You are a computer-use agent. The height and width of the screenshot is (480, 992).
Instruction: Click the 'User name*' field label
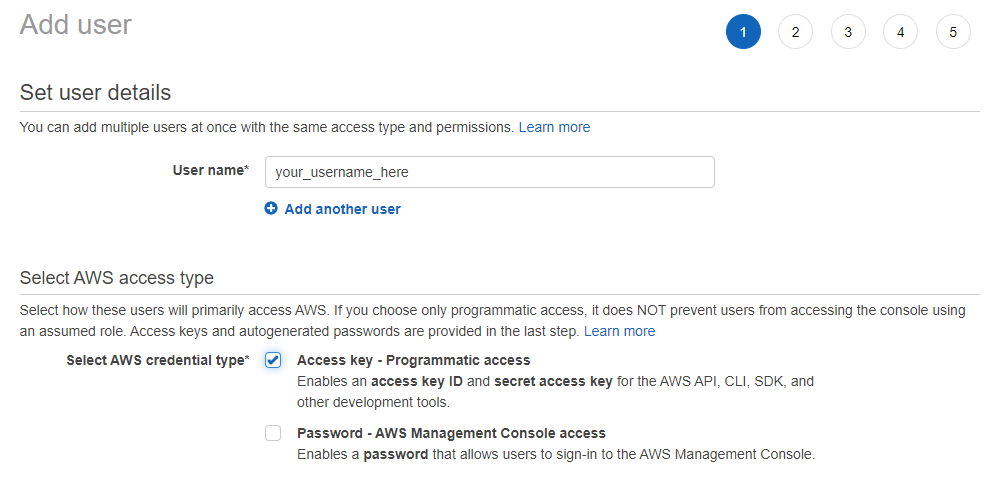coord(210,170)
